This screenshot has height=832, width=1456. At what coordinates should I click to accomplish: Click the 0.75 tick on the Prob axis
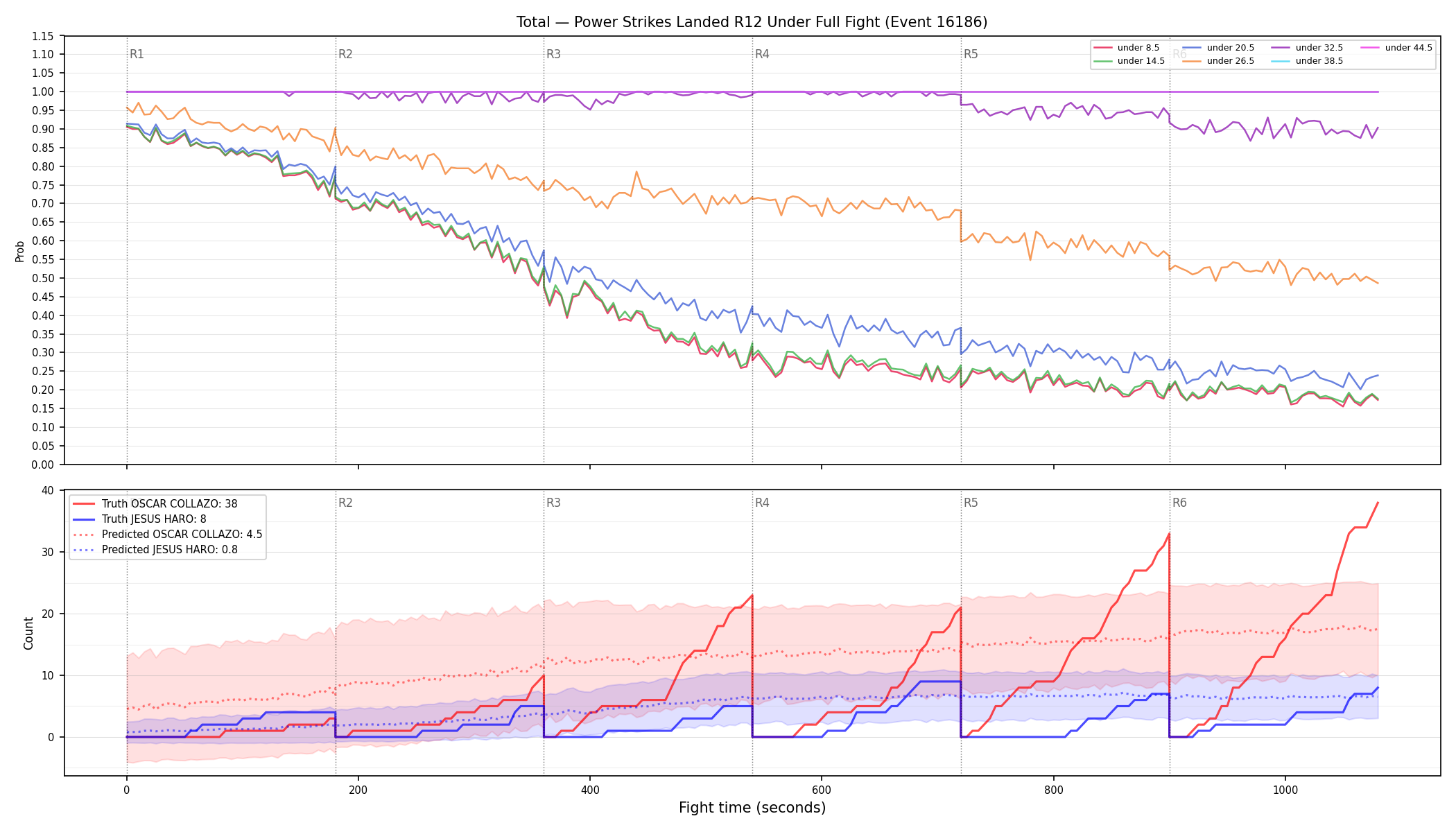[x=42, y=185]
